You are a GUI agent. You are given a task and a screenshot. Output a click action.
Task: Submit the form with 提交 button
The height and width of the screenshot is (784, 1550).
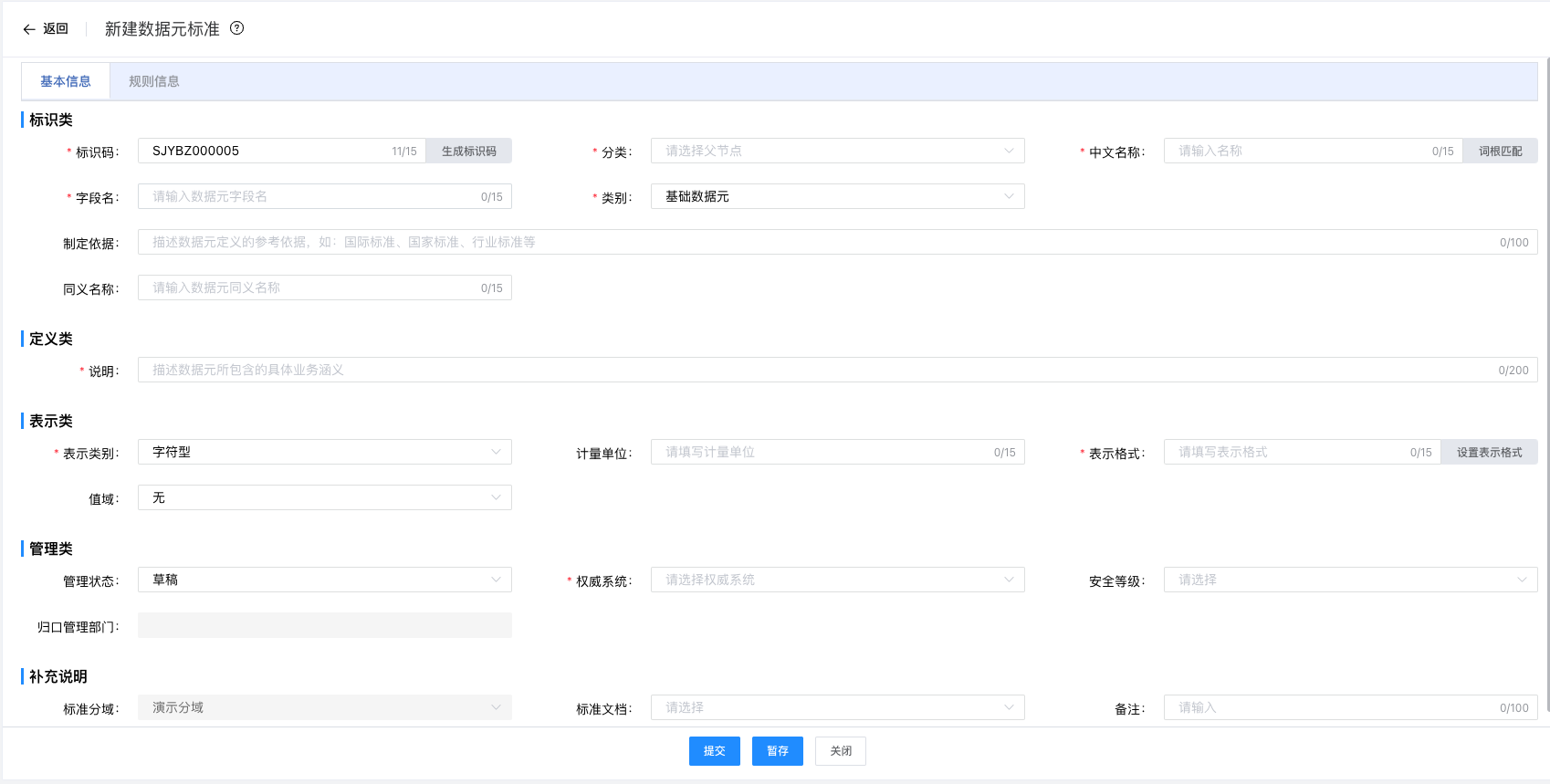714,751
